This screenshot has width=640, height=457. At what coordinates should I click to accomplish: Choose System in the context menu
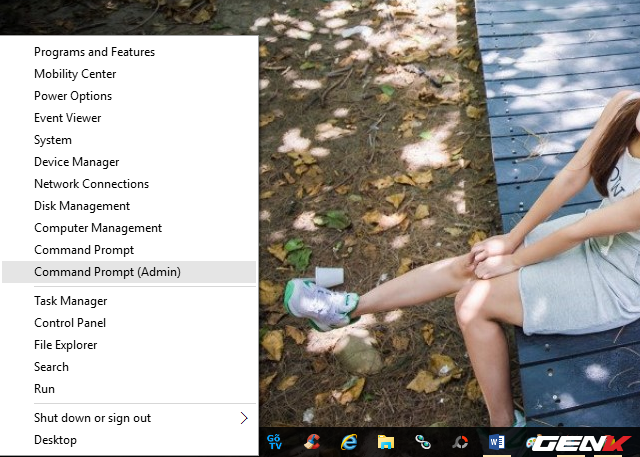tap(129, 140)
